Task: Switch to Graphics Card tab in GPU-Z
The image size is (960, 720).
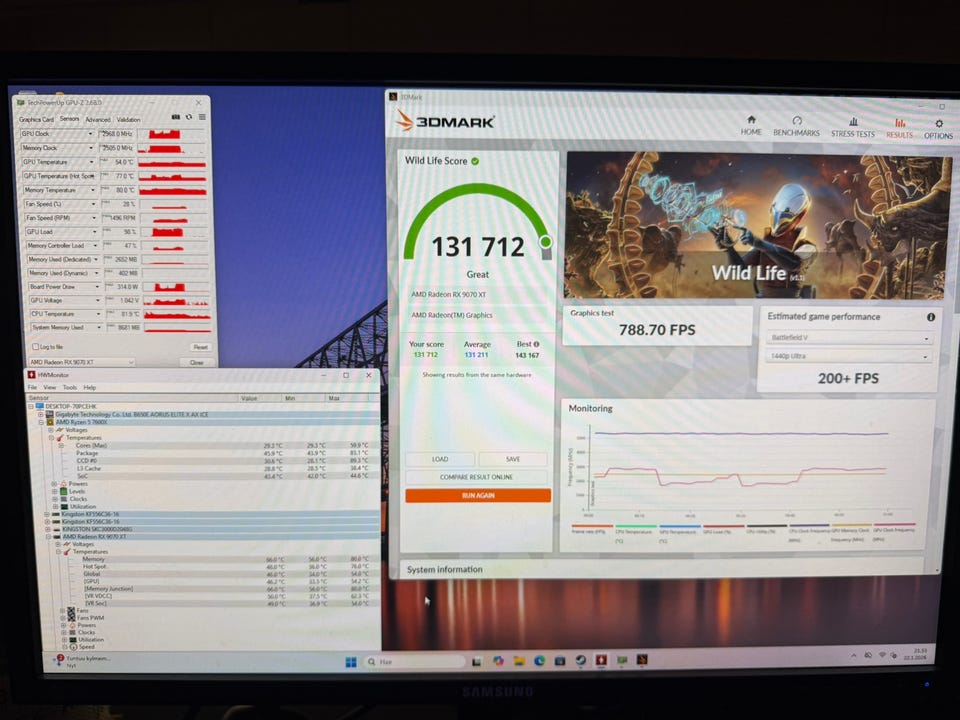Action: 36,119
